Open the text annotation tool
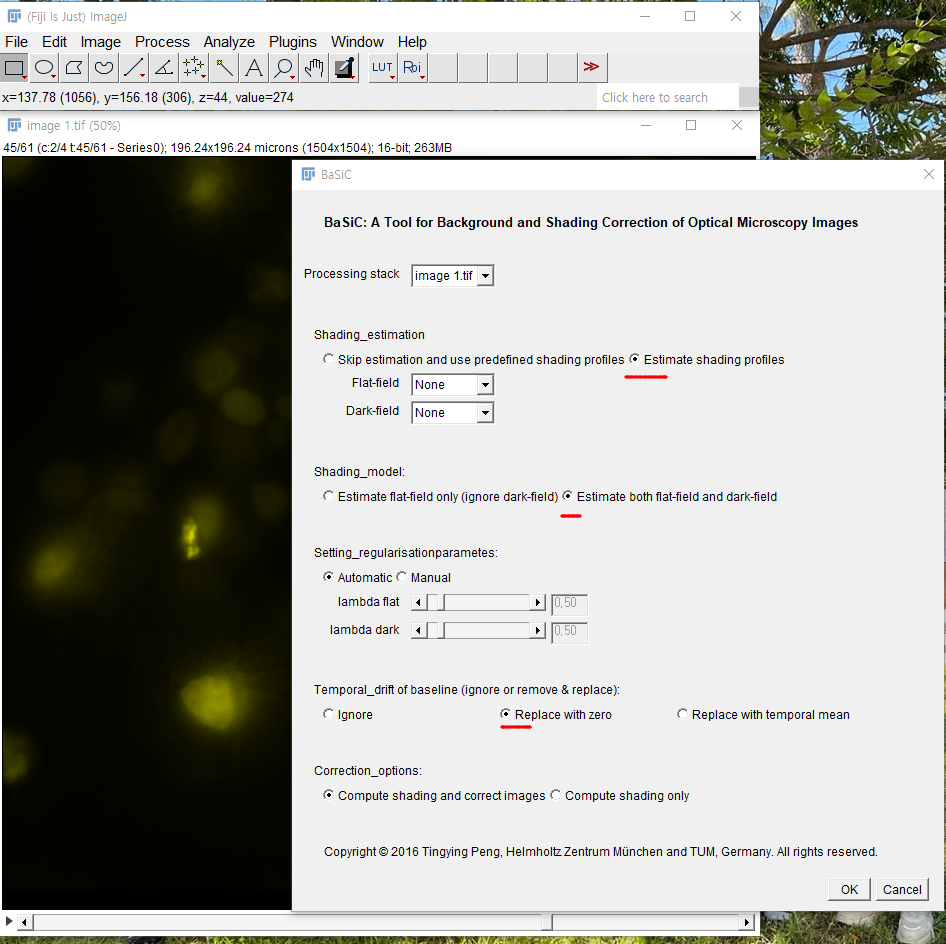 pos(254,67)
